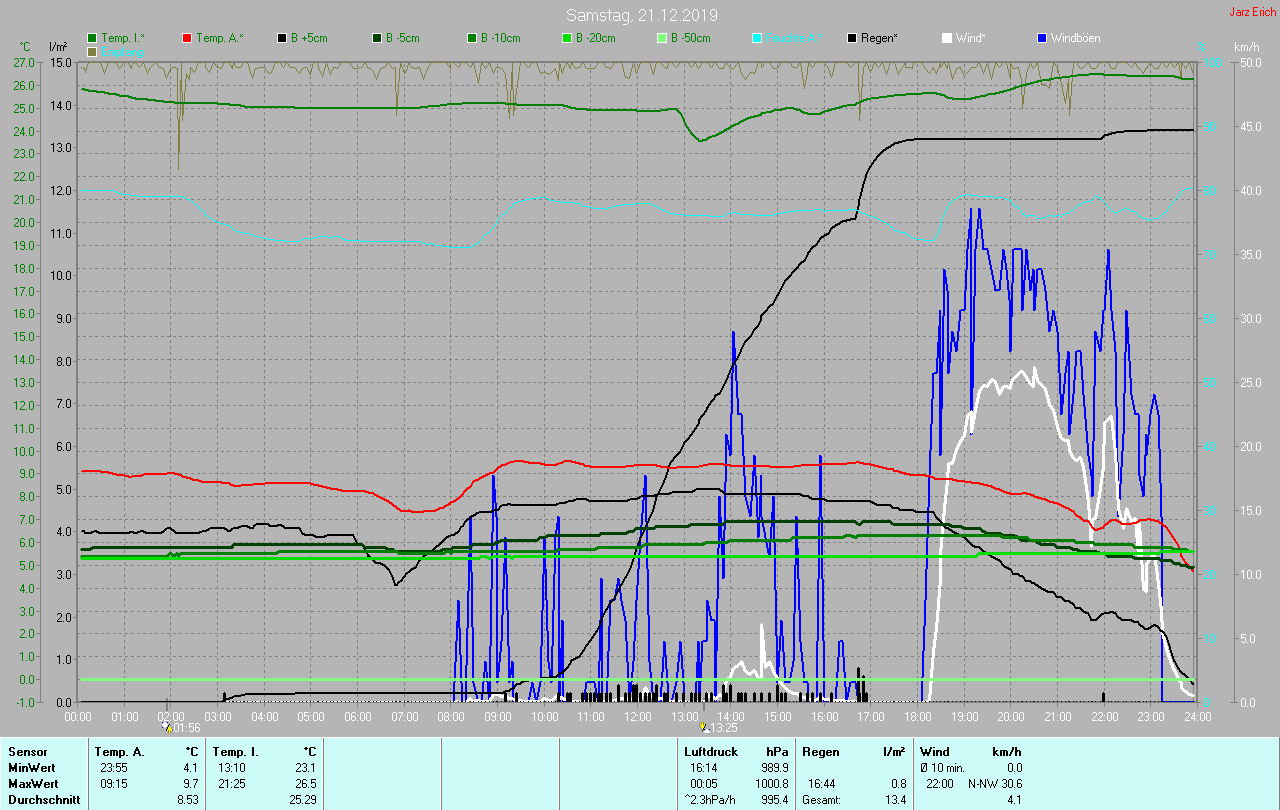Image resolution: width=1280 pixels, height=810 pixels.
Task: Click the "Regen*" legend label
Action: [x=879, y=38]
